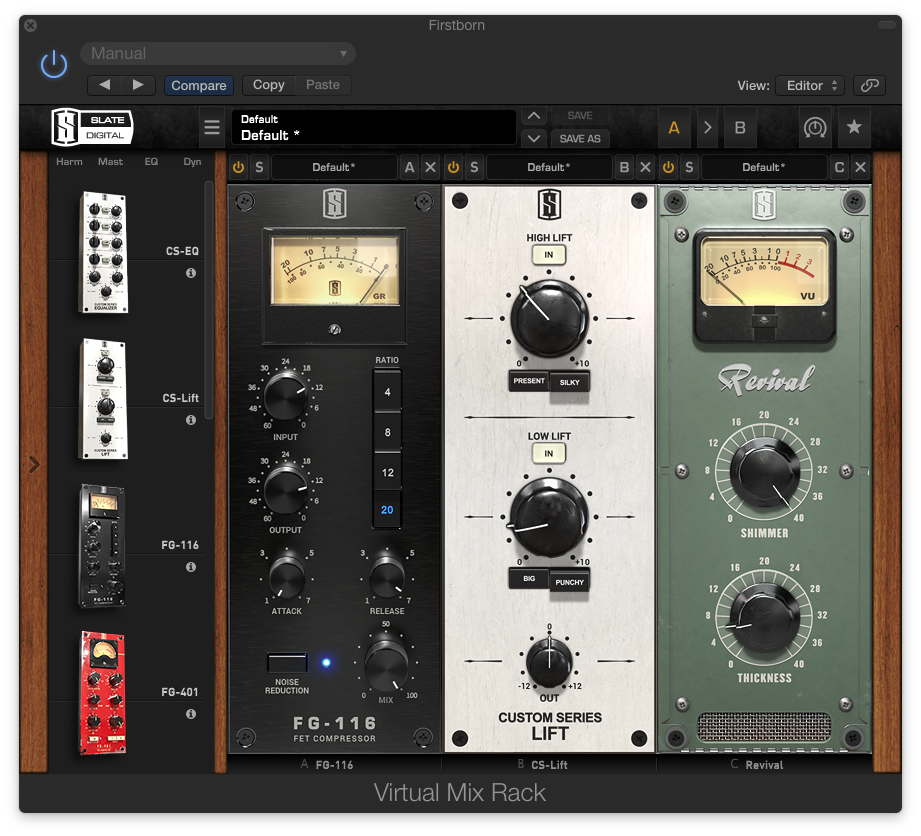Image resolution: width=921 pixels, height=836 pixels.
Task: Select the BIG low lift mode
Action: (x=529, y=579)
